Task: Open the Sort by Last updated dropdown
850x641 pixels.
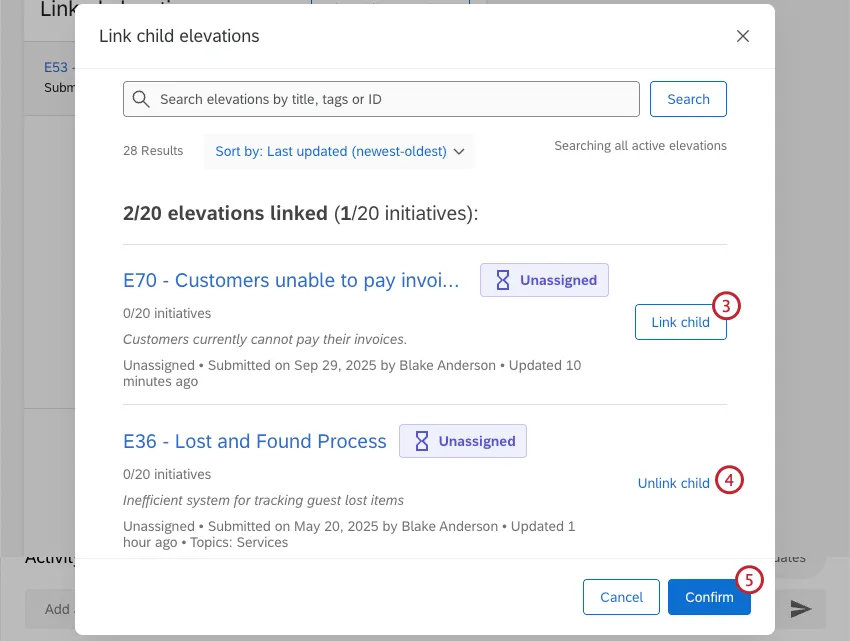Action: click(x=336, y=150)
